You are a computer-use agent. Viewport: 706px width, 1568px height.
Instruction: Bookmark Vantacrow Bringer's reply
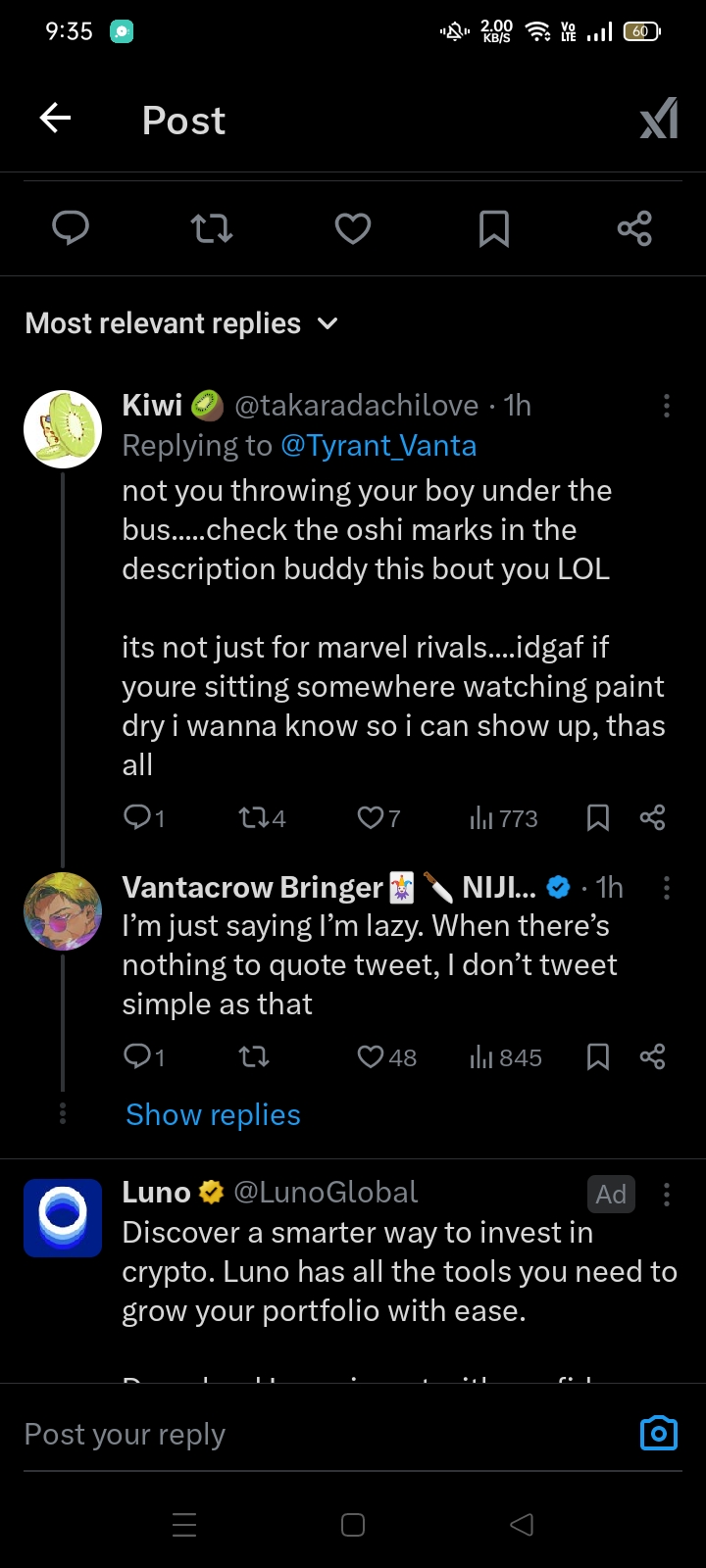[x=597, y=1057]
